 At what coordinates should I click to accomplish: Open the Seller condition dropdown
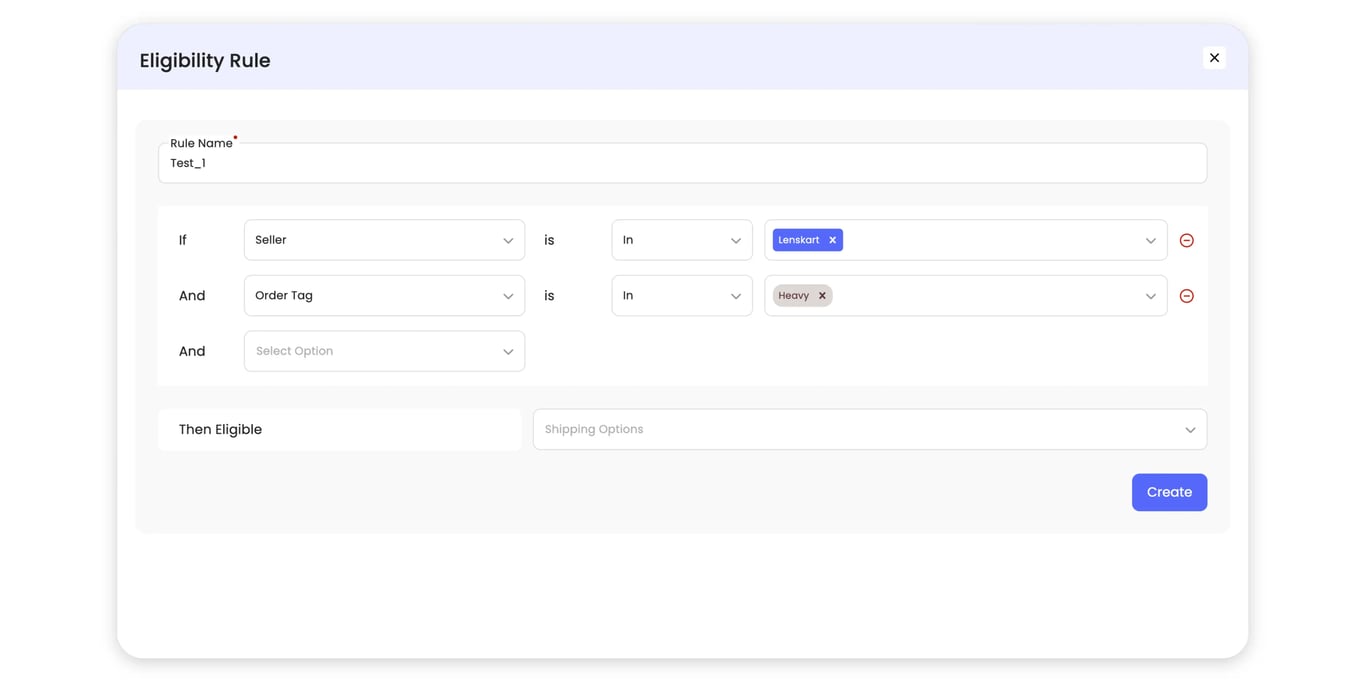click(384, 240)
